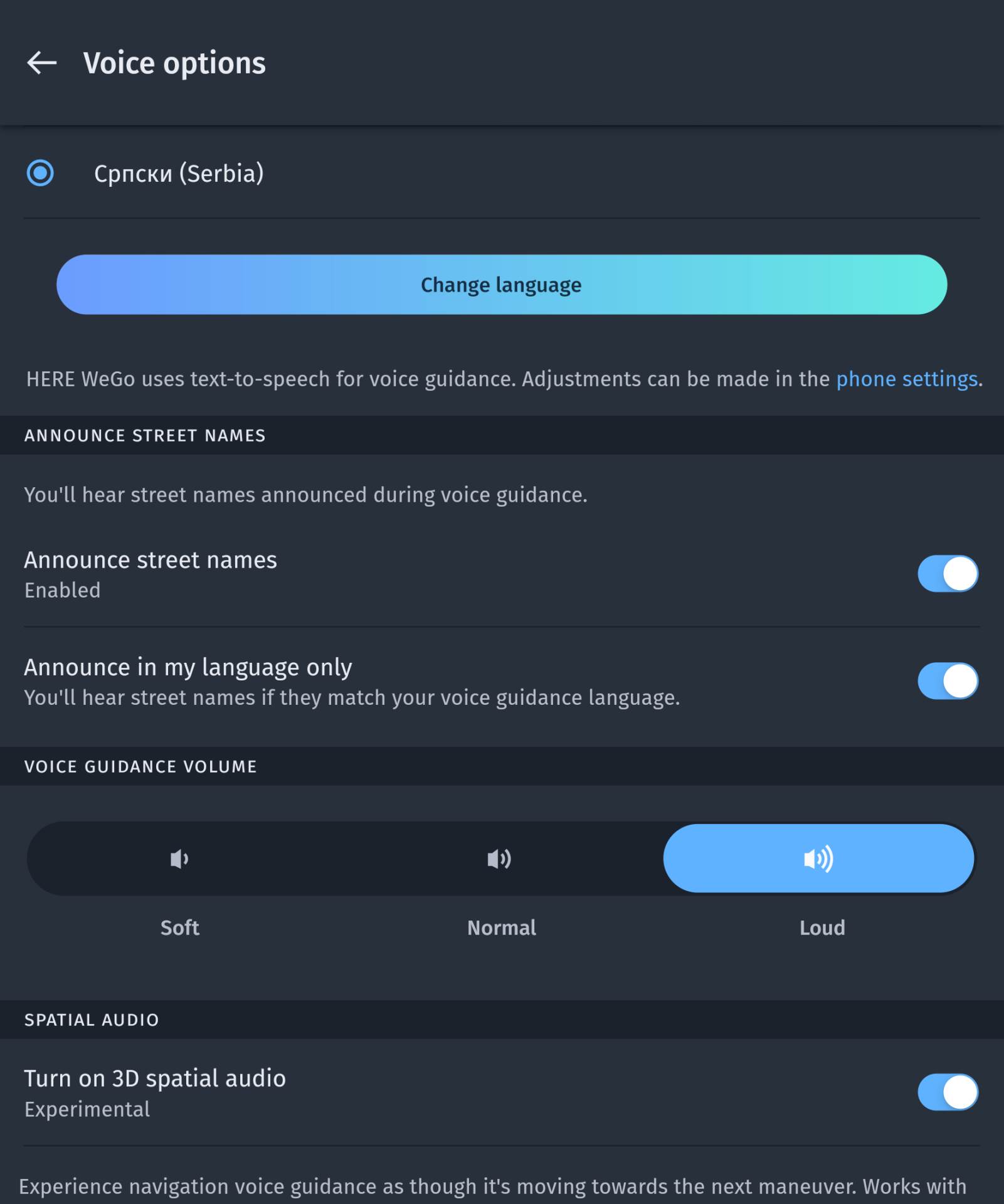
Task: Disable the Announce street names switch
Action: [x=948, y=573]
